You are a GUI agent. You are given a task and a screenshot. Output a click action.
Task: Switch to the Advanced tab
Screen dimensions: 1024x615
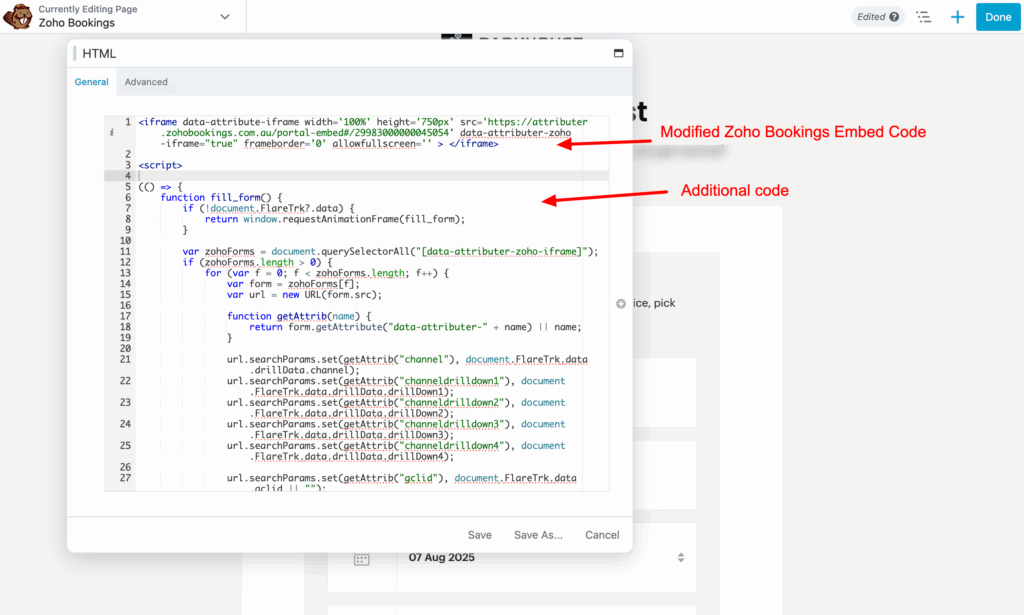(x=146, y=82)
